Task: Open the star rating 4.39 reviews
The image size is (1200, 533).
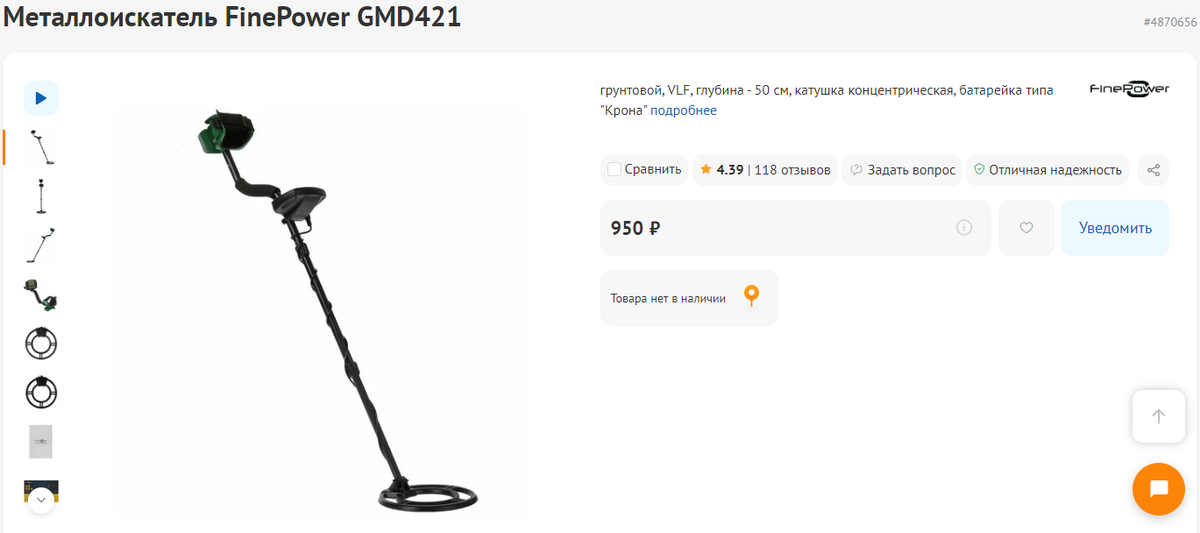Action: (721, 170)
